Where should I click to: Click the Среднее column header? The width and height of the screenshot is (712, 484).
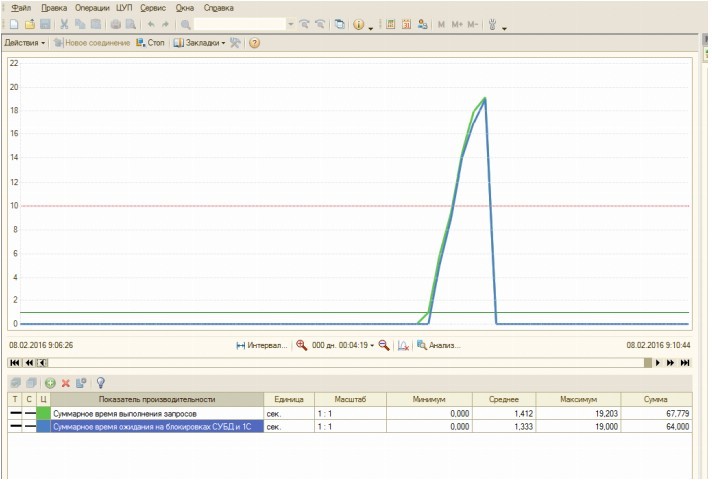(x=504, y=400)
